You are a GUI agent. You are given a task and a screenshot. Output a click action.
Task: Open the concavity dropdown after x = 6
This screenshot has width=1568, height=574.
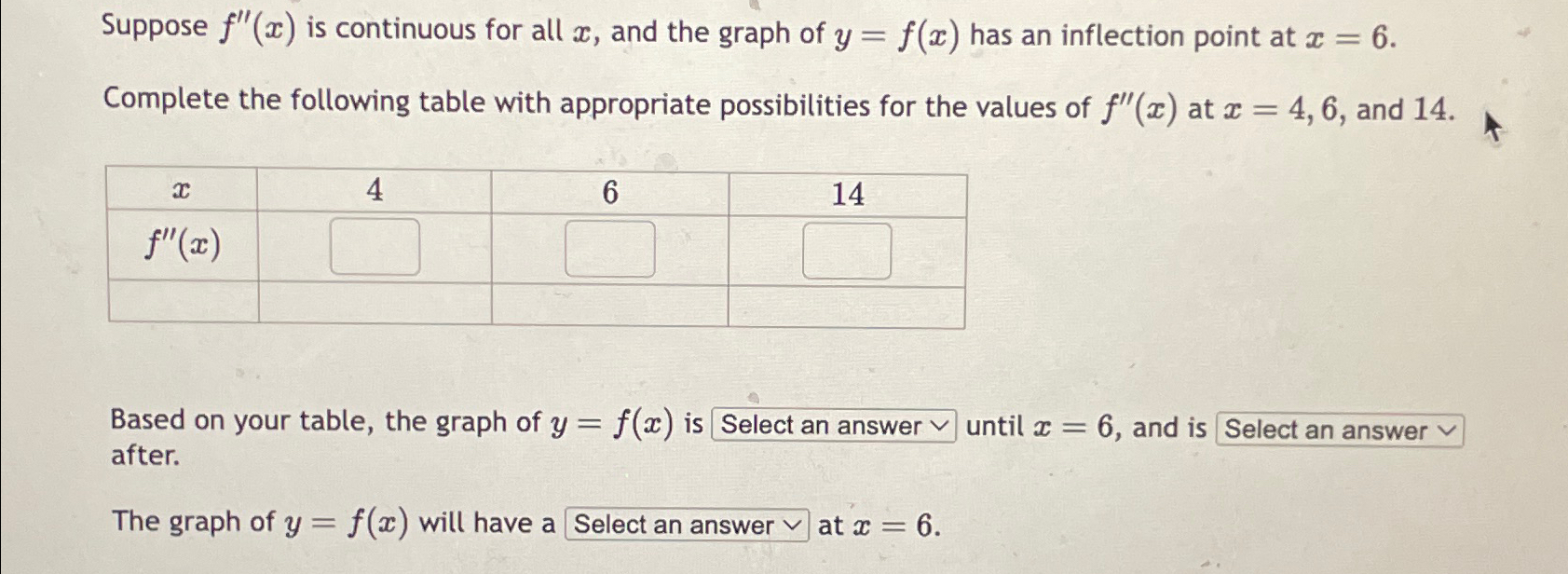tap(1339, 430)
